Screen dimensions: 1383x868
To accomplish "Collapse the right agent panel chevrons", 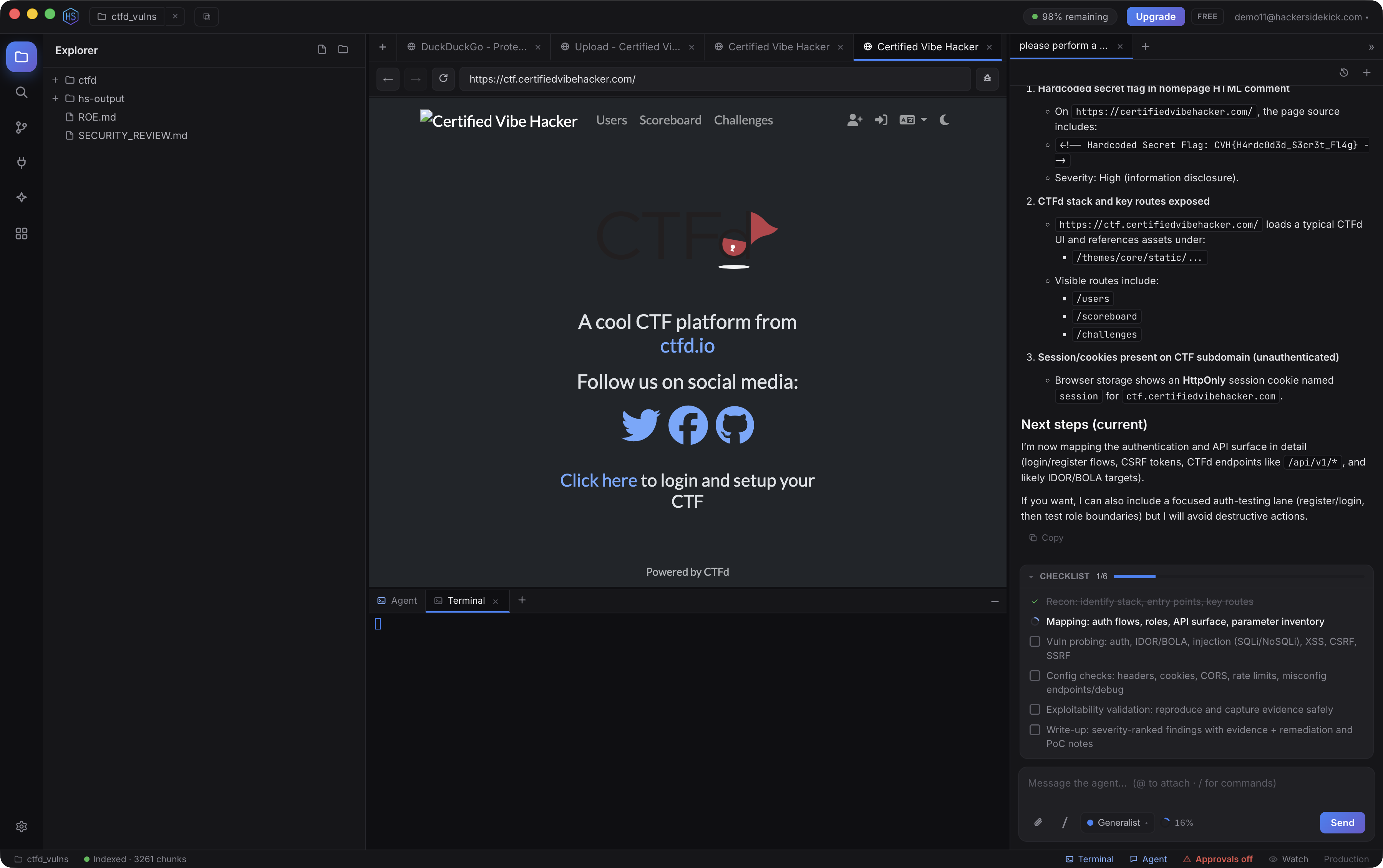I will pos(1371,47).
